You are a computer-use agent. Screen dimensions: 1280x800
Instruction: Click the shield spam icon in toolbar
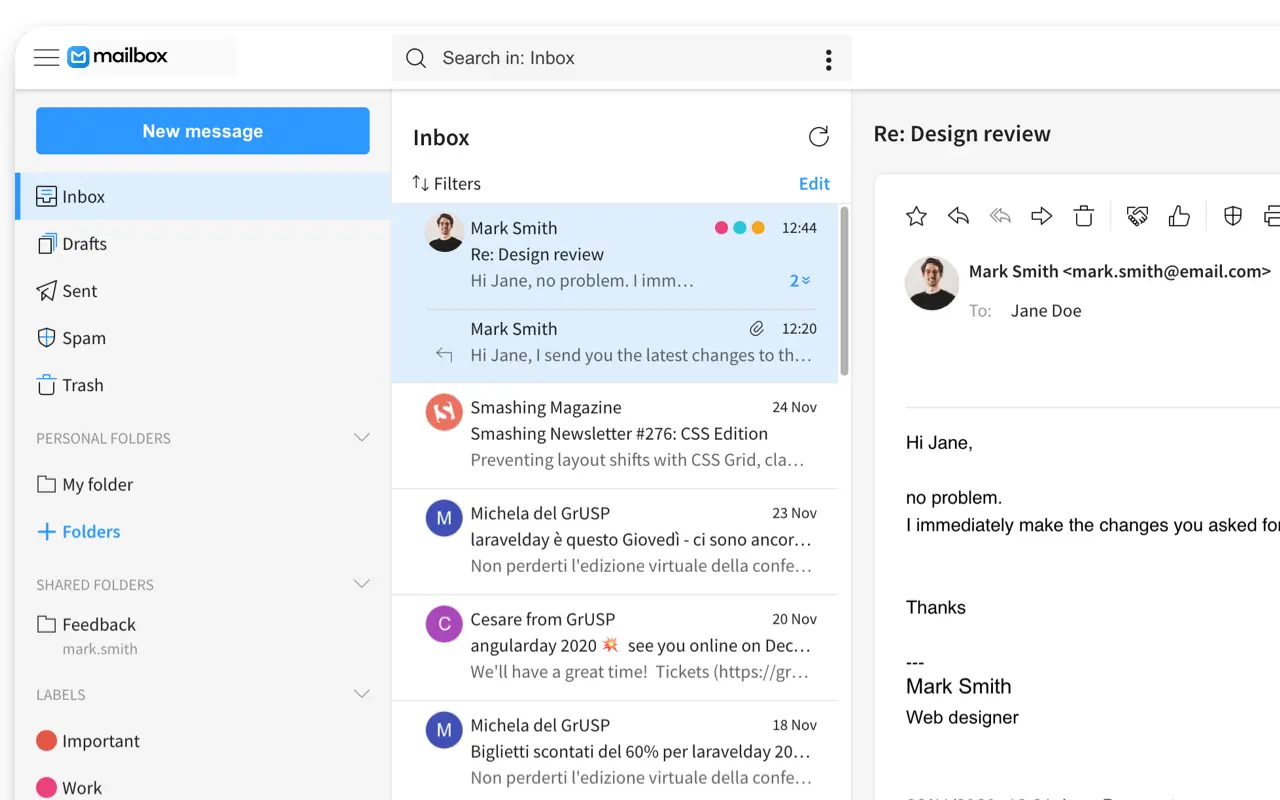click(1233, 216)
